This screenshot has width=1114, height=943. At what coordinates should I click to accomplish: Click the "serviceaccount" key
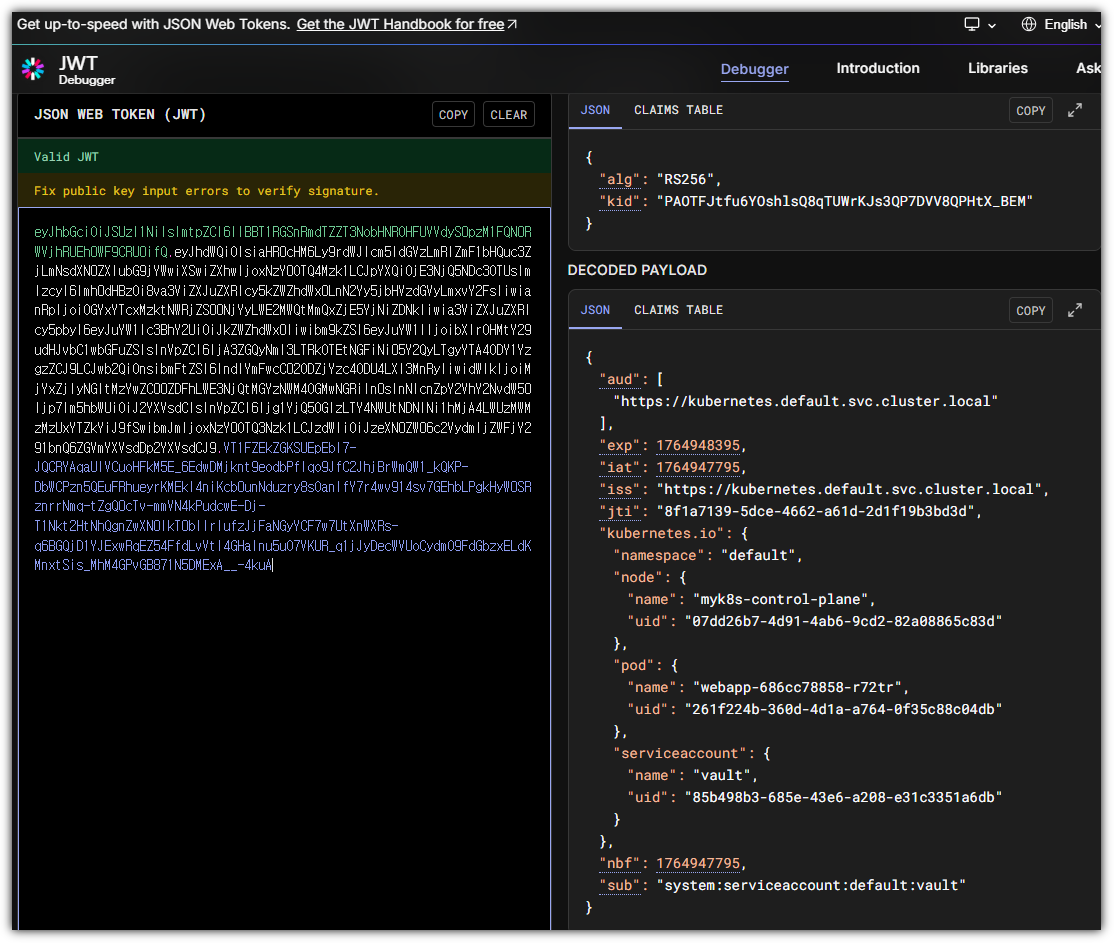[680, 753]
